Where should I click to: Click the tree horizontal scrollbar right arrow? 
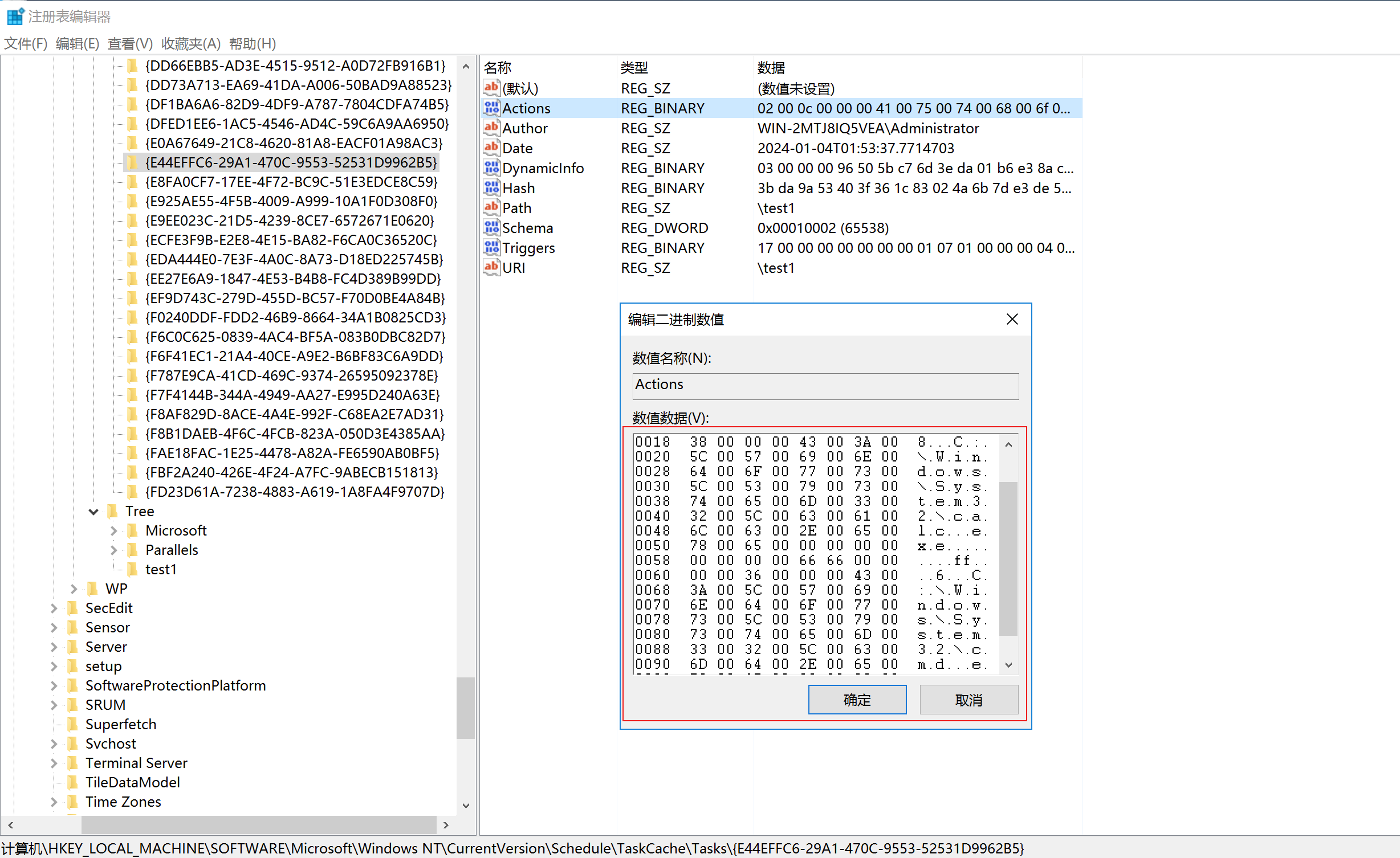click(x=446, y=824)
